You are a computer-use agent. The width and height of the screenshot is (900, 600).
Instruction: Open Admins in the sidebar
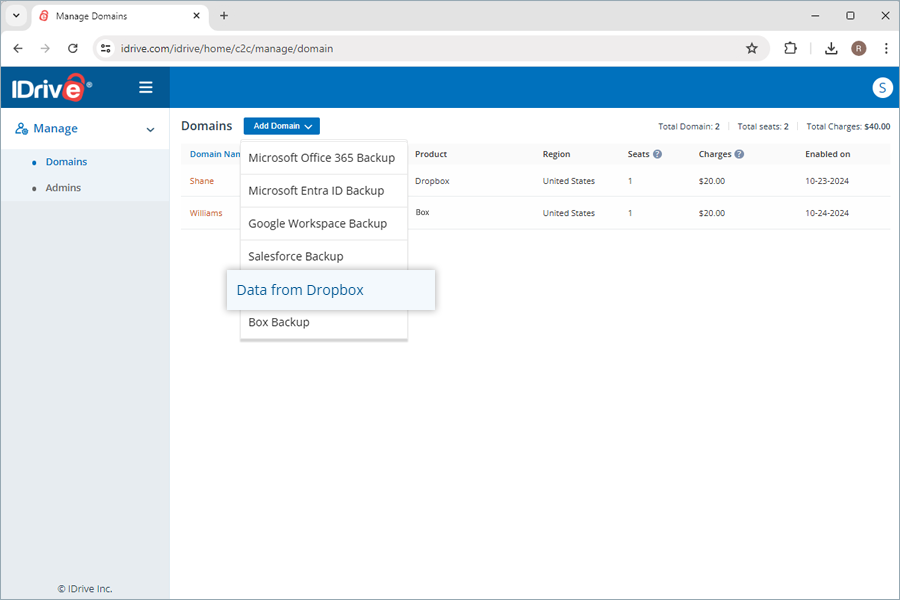[63, 188]
